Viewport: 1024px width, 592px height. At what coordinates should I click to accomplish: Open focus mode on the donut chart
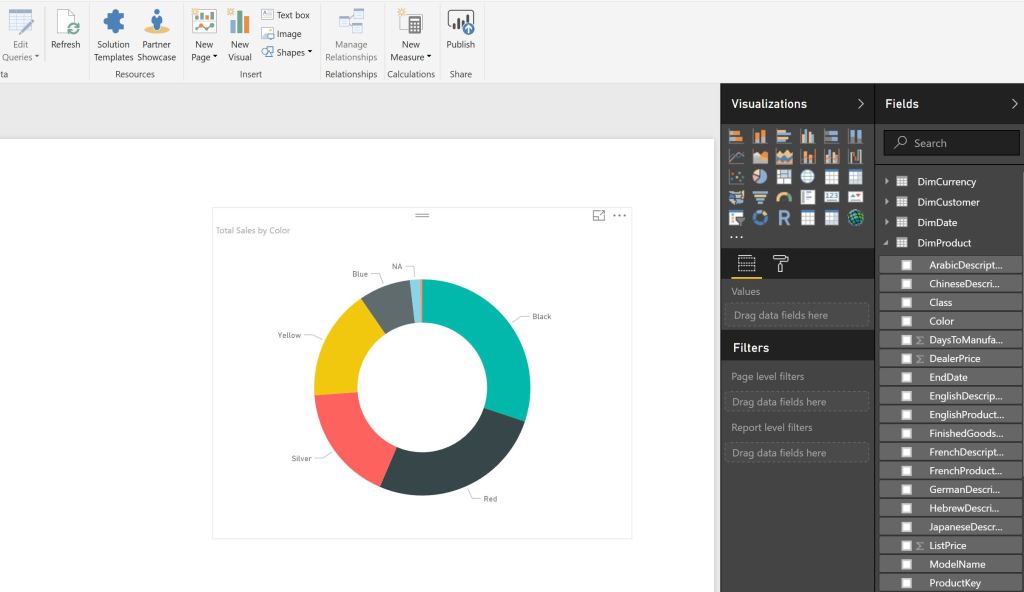597,215
